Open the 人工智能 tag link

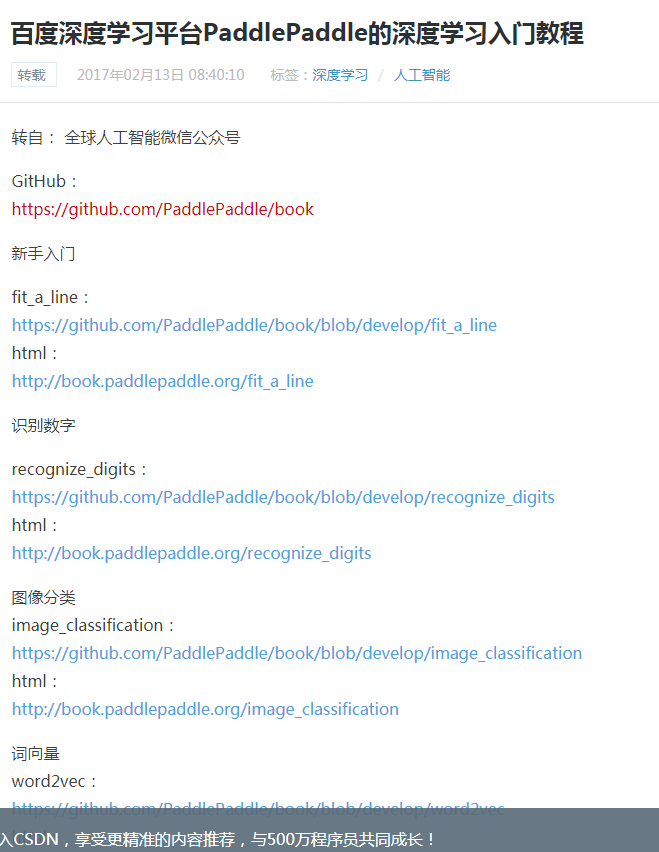tap(422, 75)
